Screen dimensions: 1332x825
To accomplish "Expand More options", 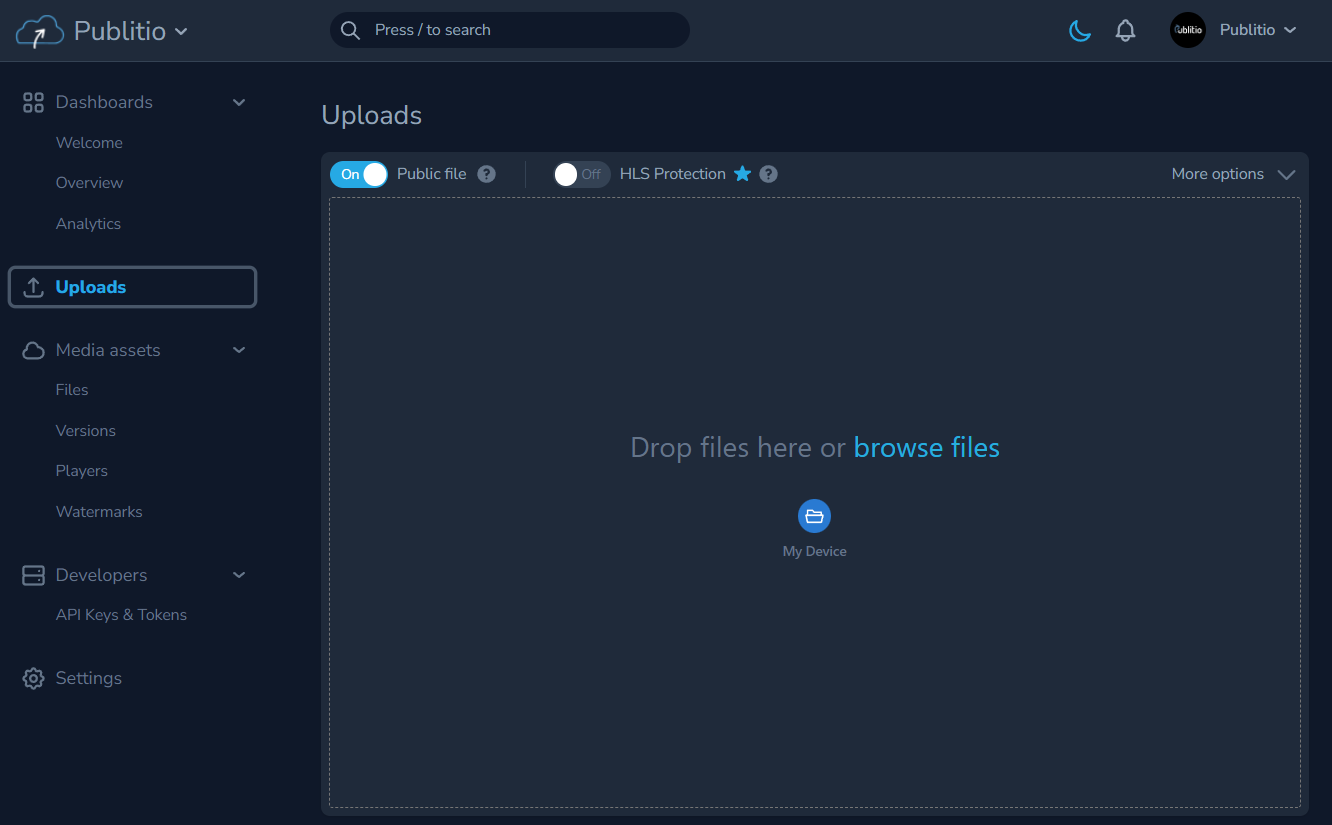I will coord(1234,173).
